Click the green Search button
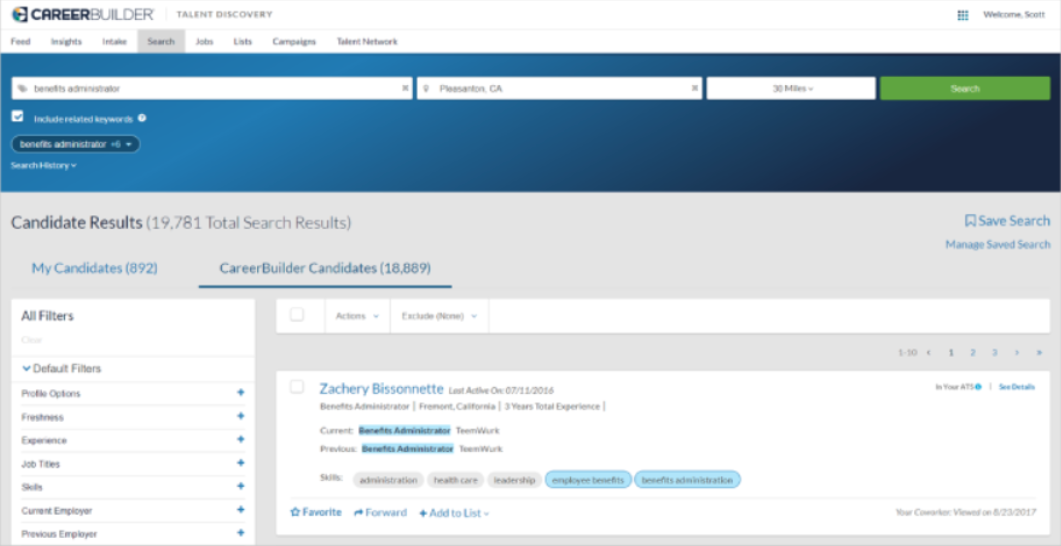 [x=965, y=88]
